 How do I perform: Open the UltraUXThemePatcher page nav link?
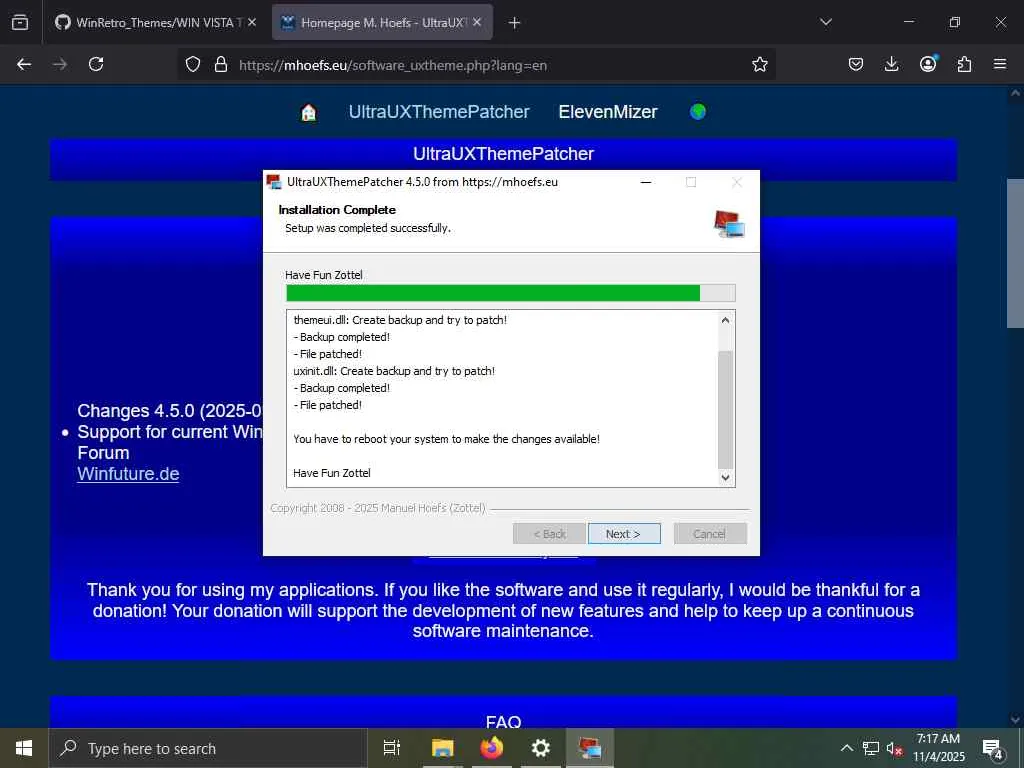coord(439,112)
